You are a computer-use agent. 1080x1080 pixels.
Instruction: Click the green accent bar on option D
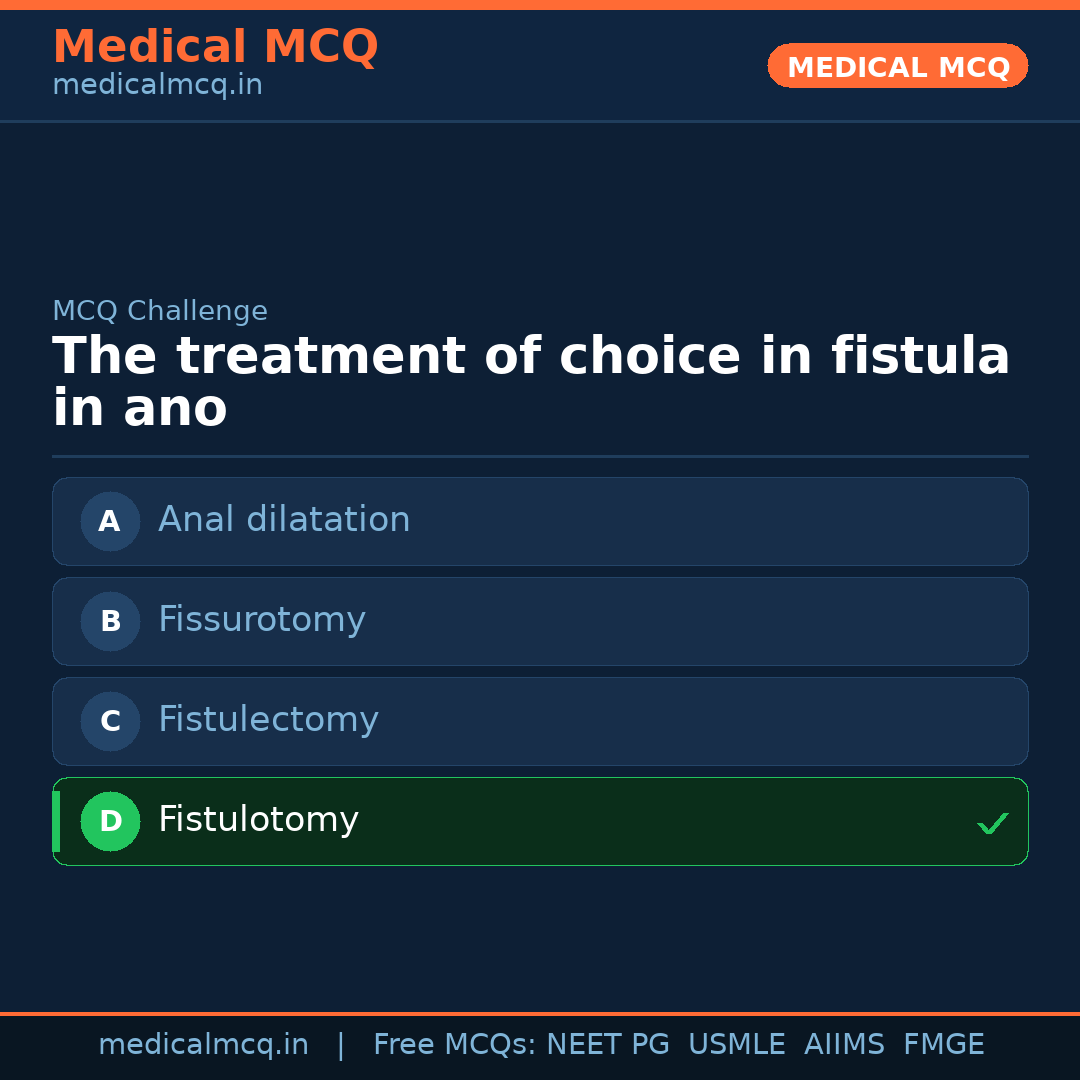56,821
